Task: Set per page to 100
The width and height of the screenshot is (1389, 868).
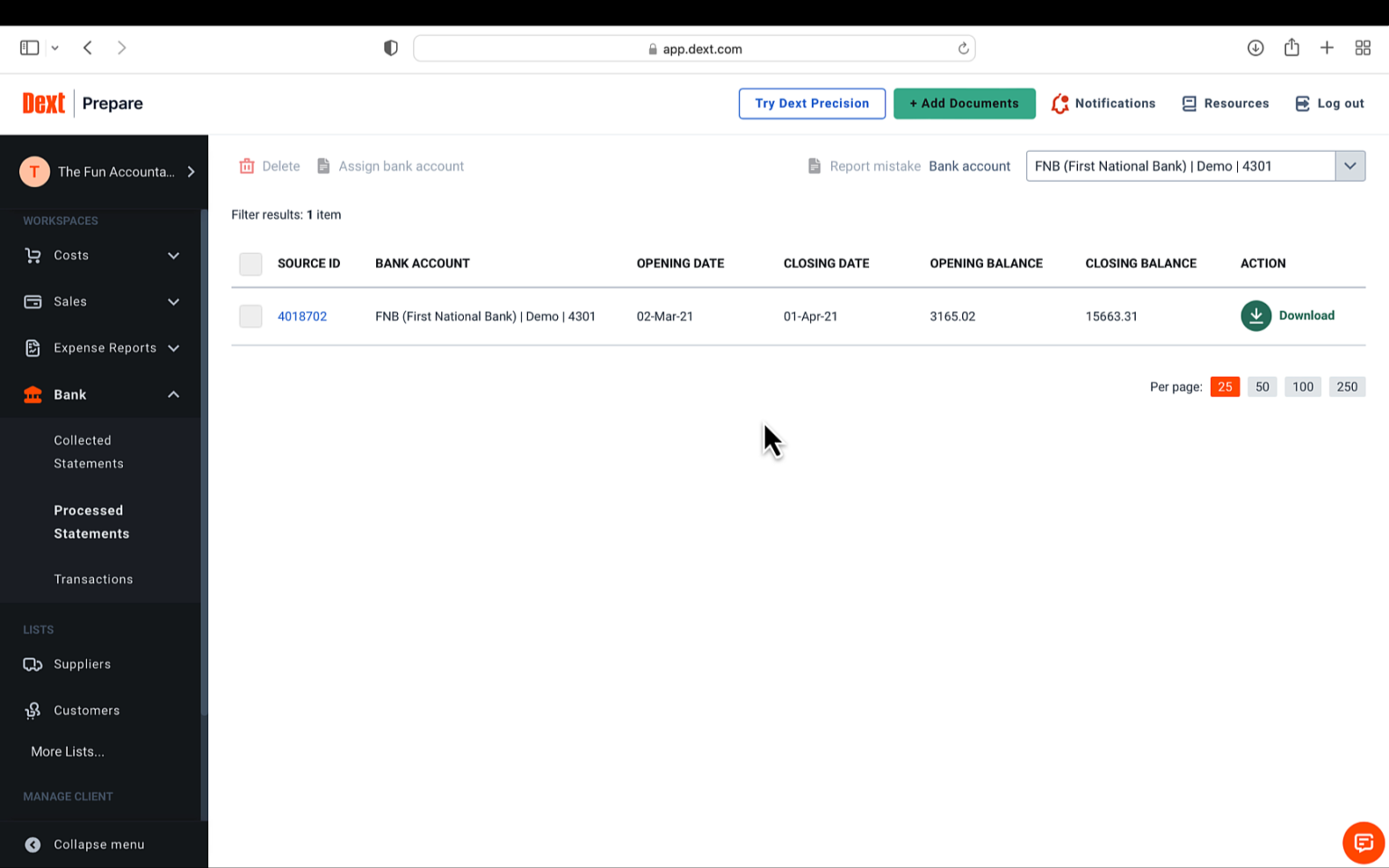Action: coord(1302,386)
